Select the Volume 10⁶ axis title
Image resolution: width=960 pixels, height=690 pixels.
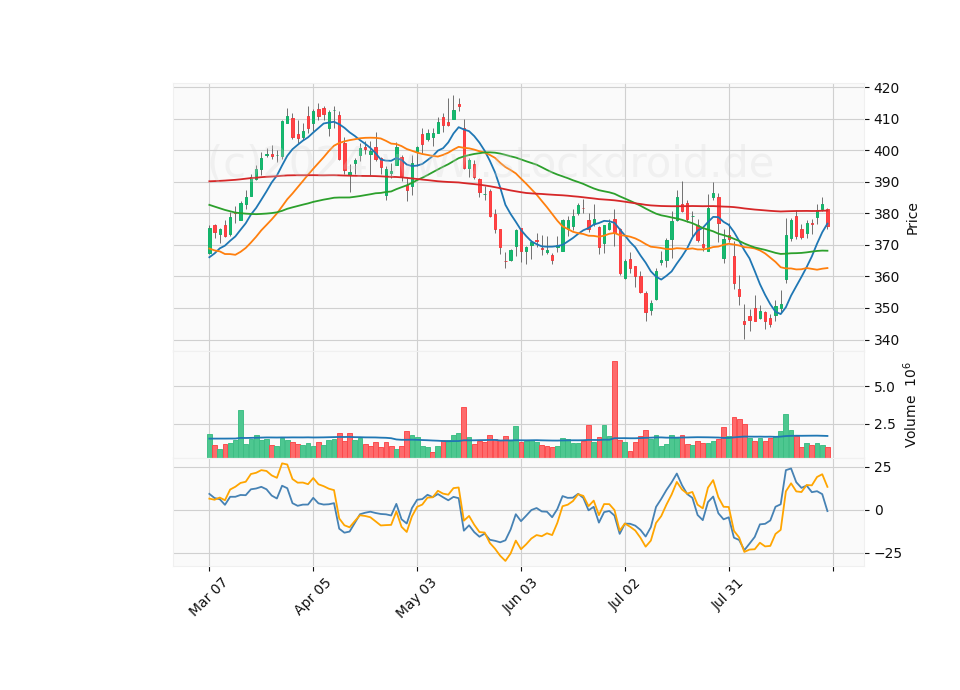point(909,405)
